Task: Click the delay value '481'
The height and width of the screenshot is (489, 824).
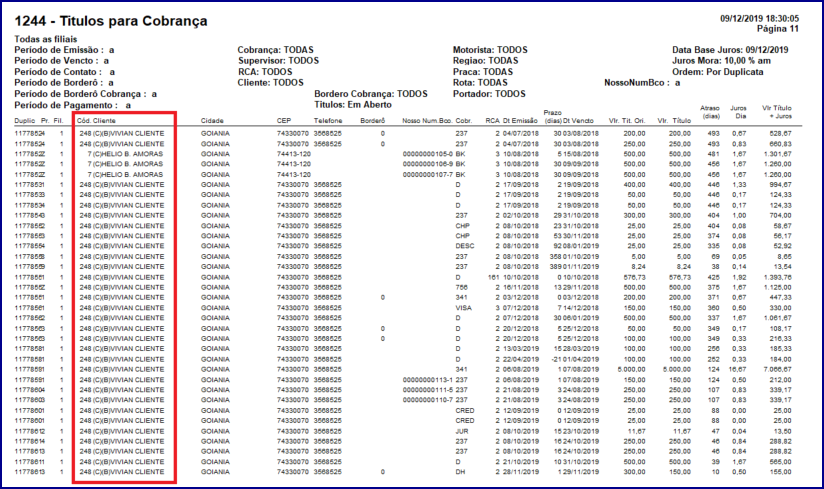Action: (x=713, y=154)
